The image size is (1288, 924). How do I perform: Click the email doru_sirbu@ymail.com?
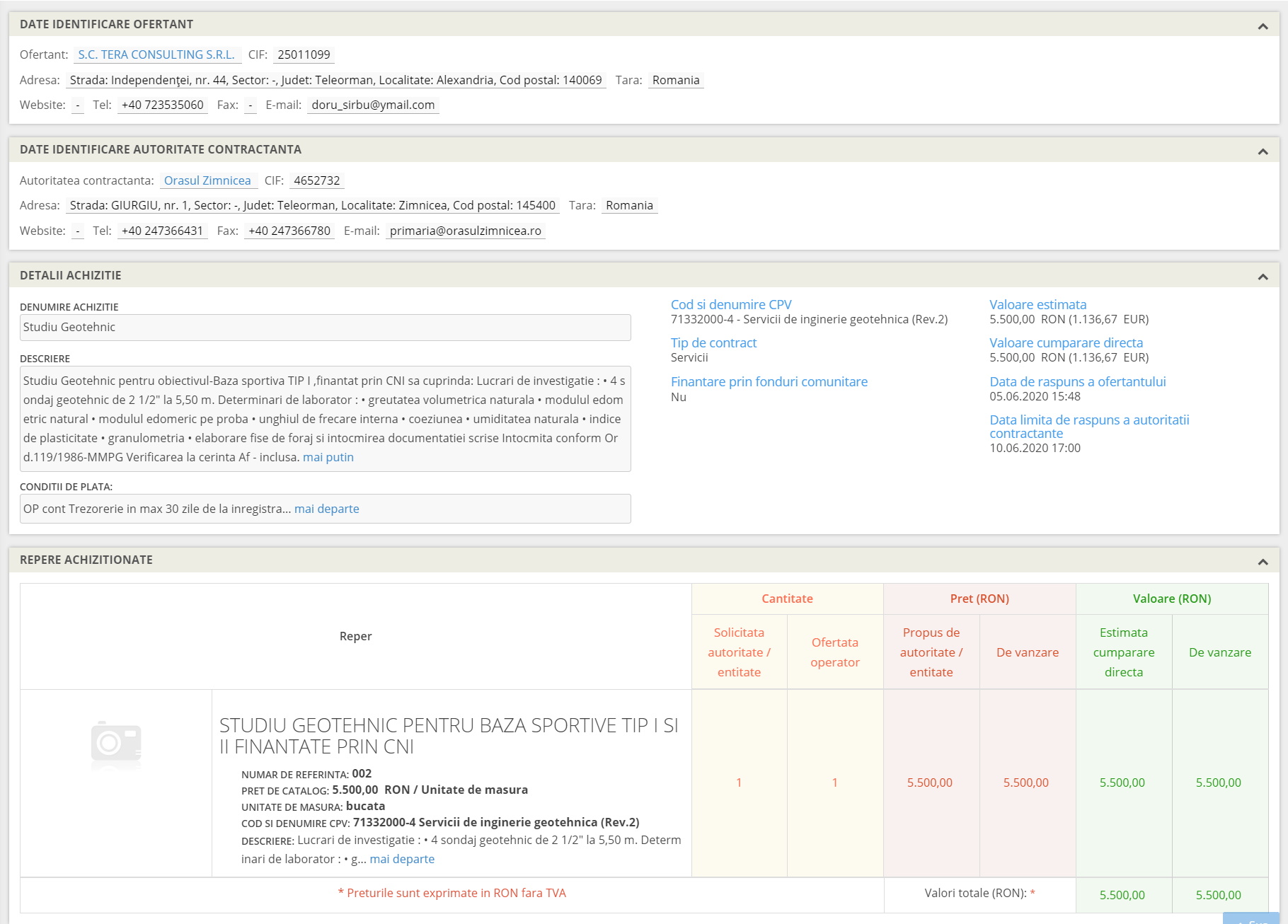click(x=373, y=105)
